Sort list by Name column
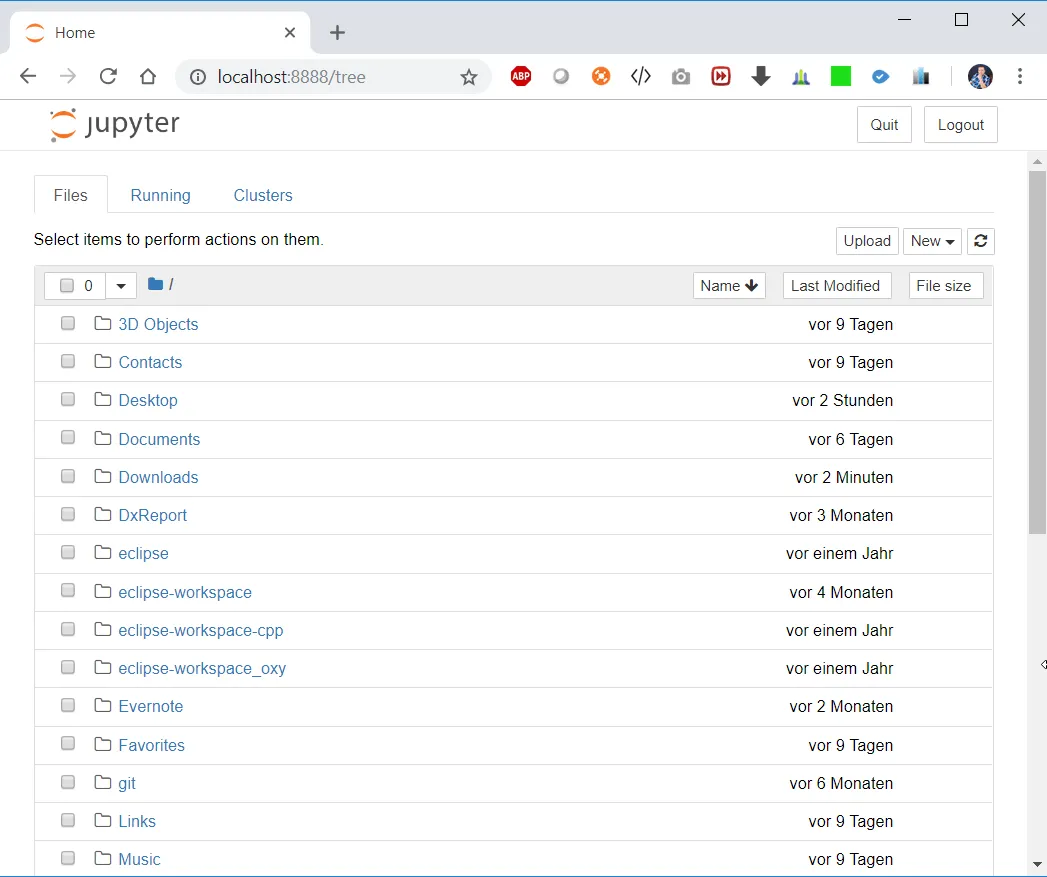1047x877 pixels. [729, 286]
